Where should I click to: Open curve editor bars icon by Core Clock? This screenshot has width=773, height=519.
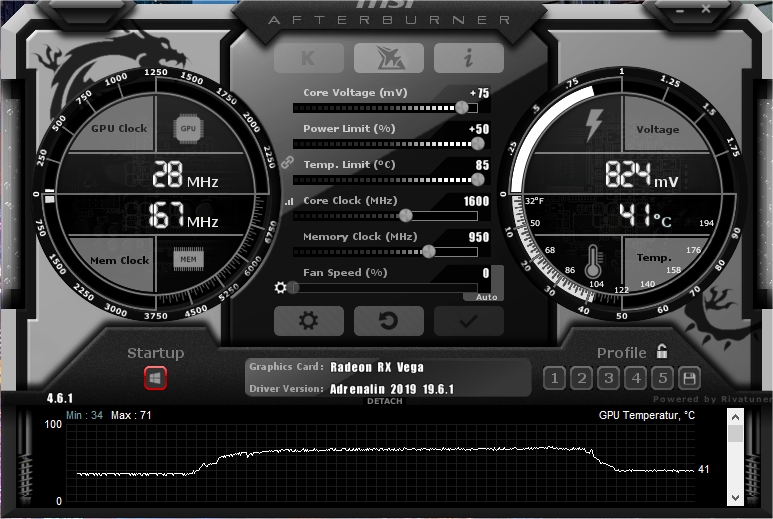coord(289,201)
